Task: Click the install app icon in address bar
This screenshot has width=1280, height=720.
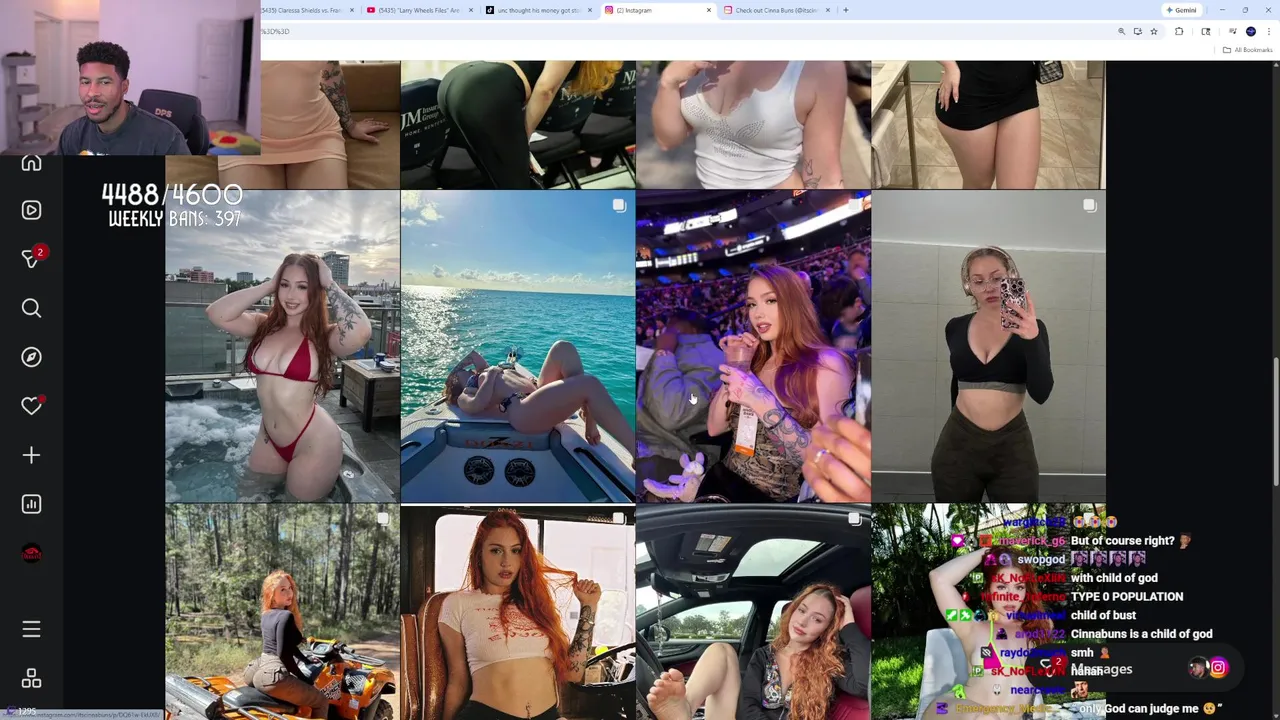Action: click(1137, 32)
